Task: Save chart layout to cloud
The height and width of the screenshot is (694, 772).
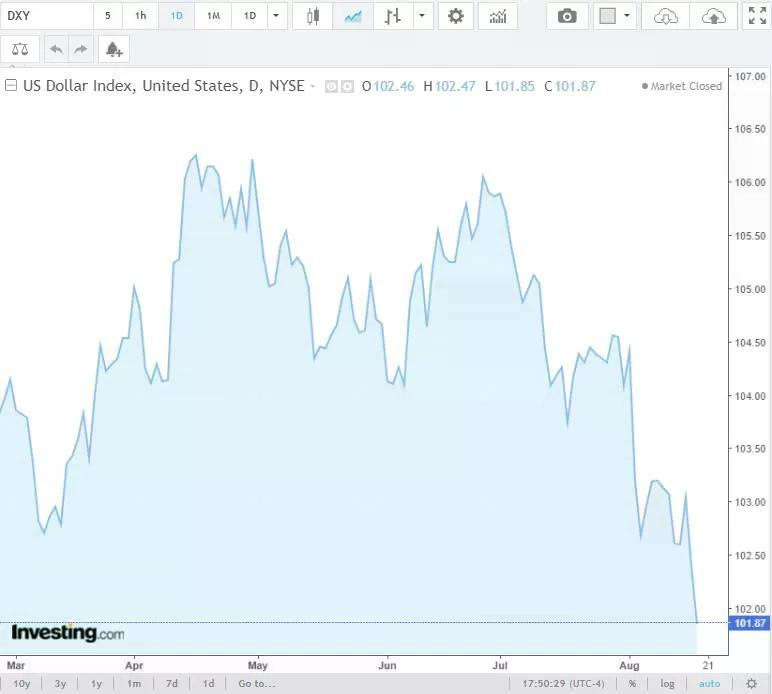Action: [714, 16]
